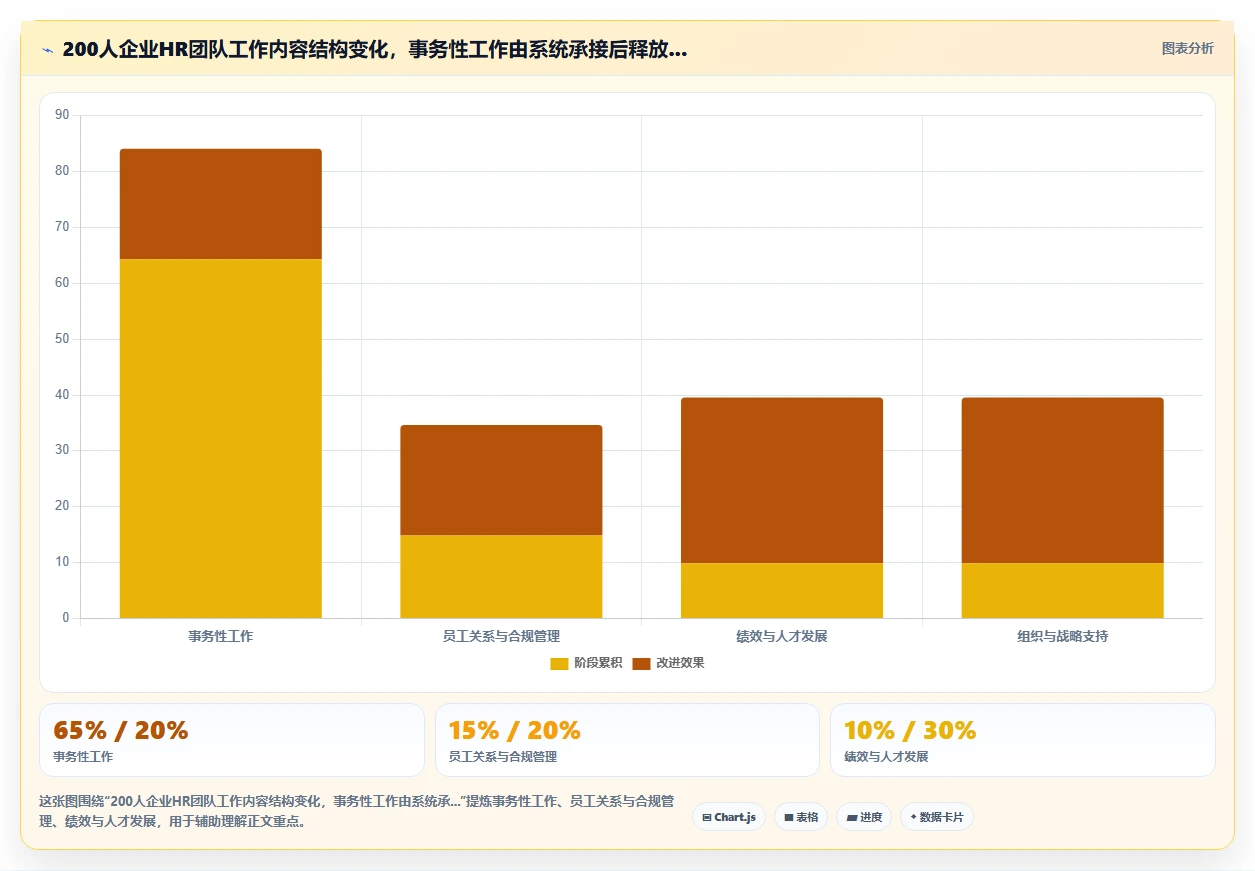Click the 事务性工作 caption in the first card
This screenshot has width=1255, height=871.
pos(83,757)
